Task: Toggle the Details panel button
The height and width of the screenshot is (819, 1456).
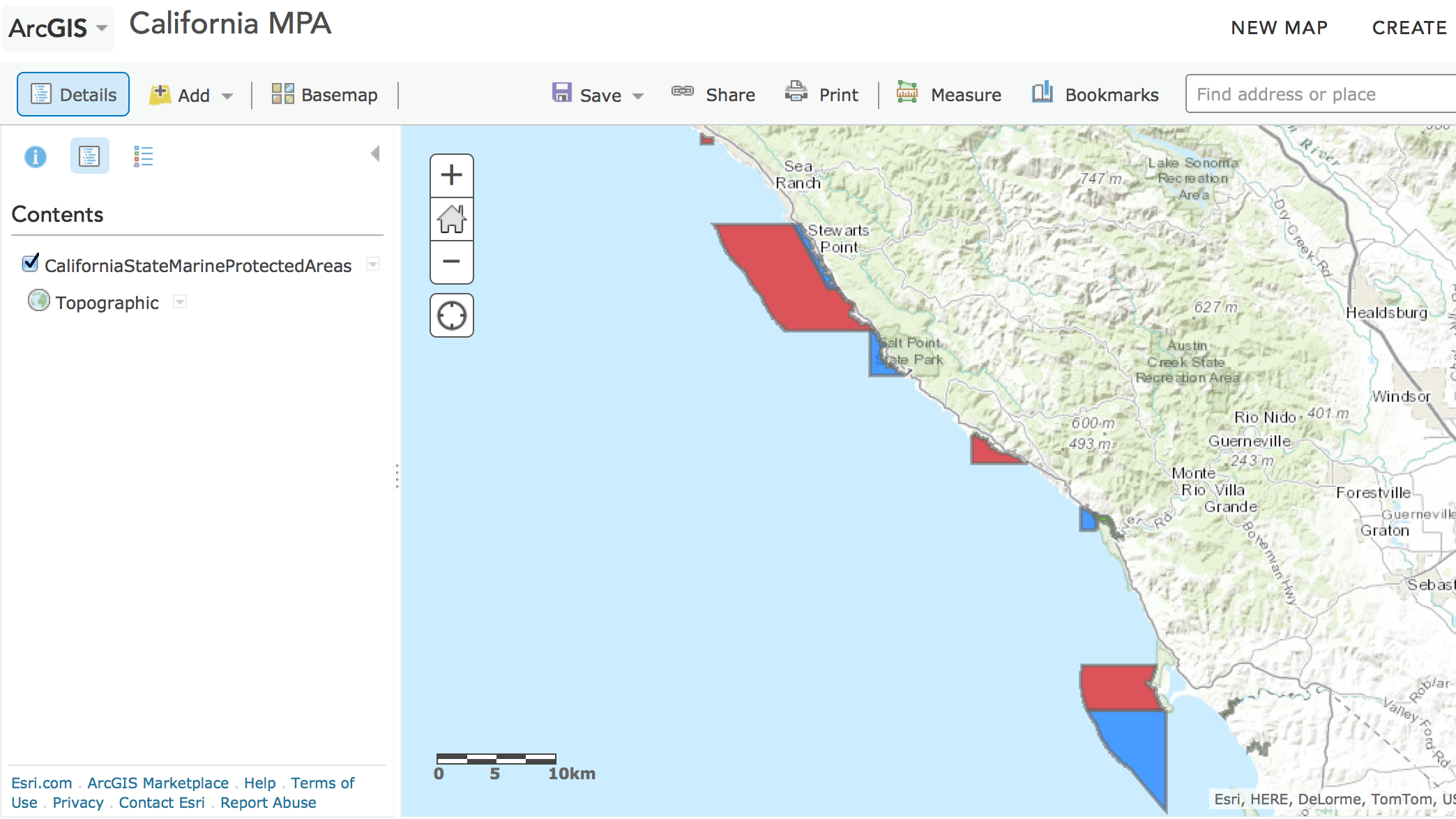Action: click(73, 95)
